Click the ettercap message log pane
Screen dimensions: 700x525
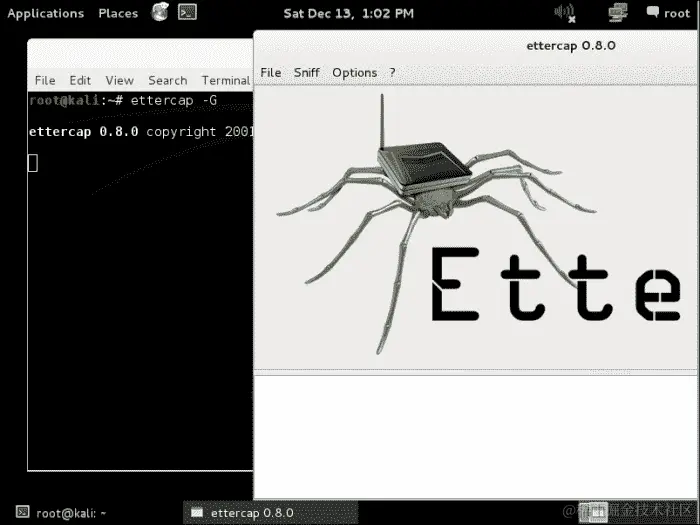tap(475, 437)
